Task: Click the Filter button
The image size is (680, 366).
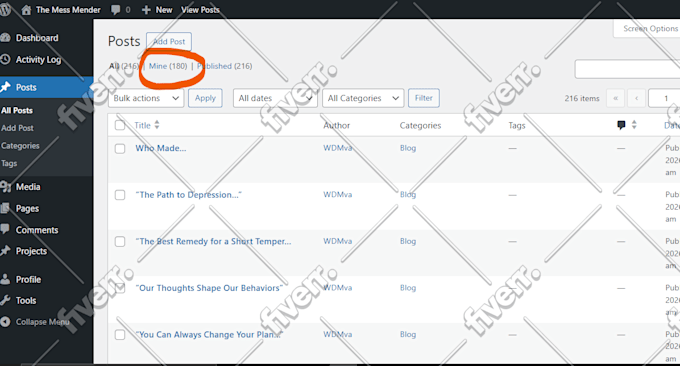Action: (424, 98)
